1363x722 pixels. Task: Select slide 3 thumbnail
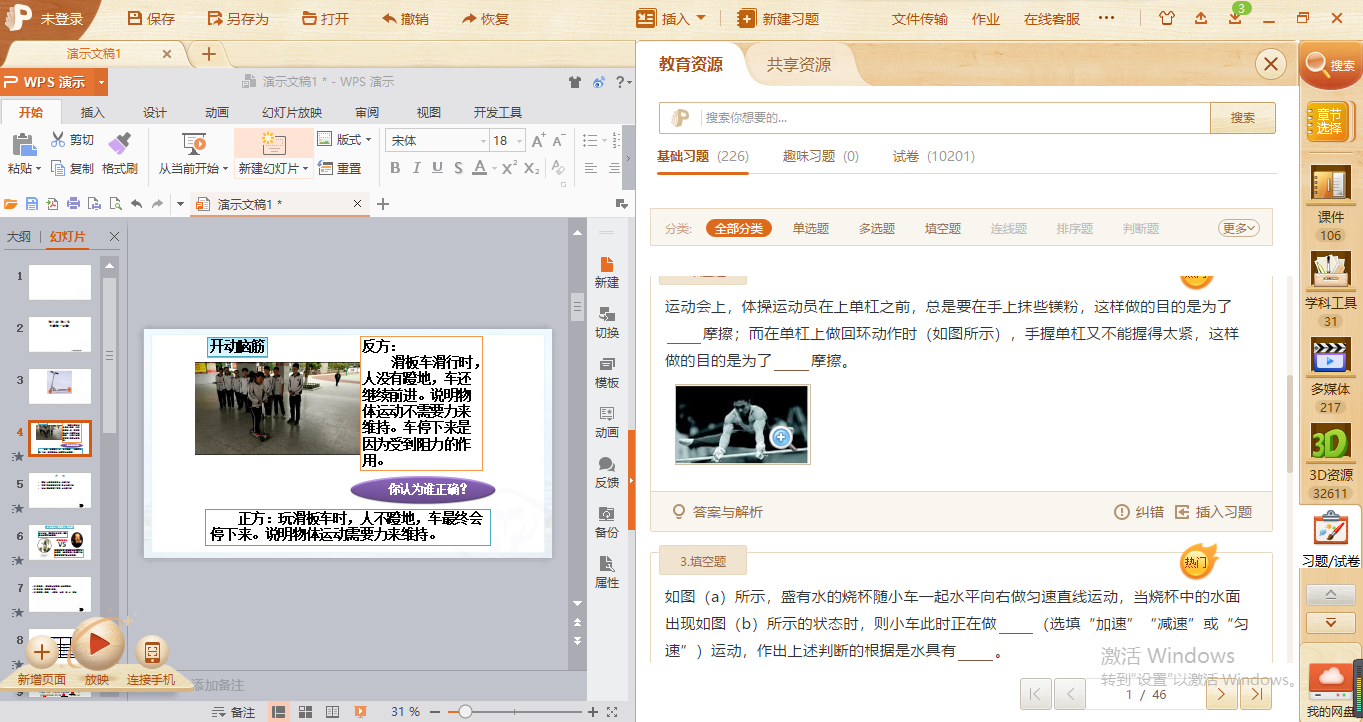60,386
